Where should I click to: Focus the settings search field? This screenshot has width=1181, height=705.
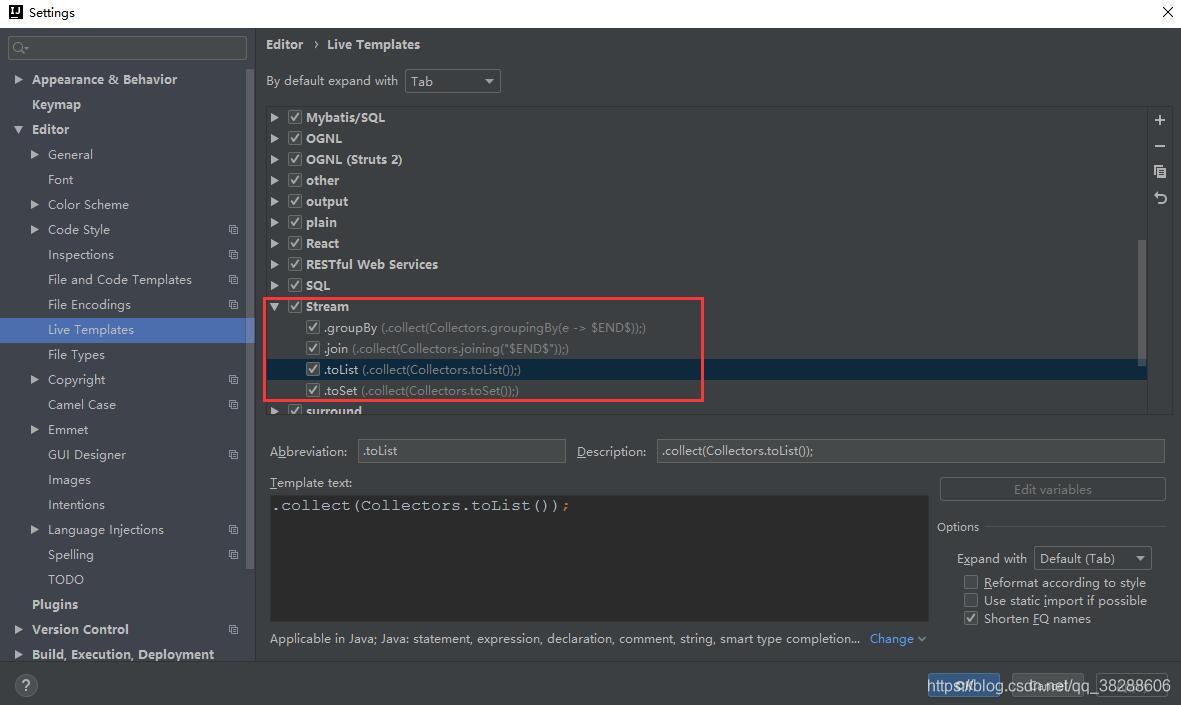click(127, 48)
